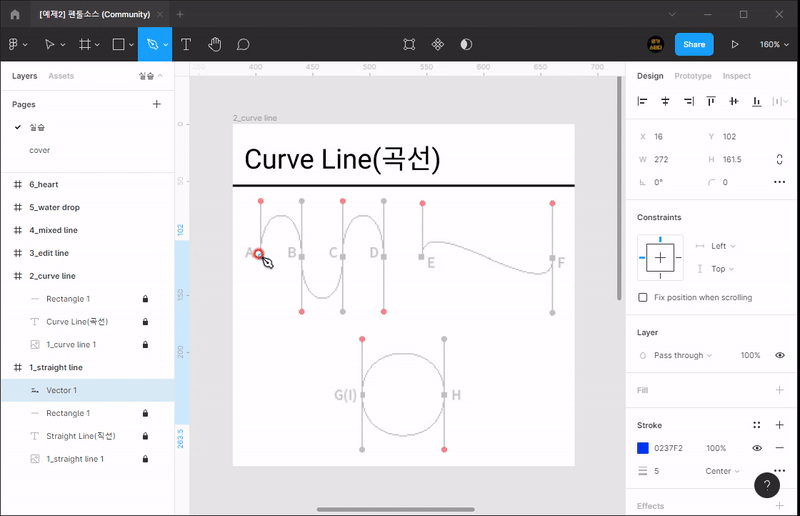The height and width of the screenshot is (516, 800).
Task: Click the user avatar icon
Action: pos(656,44)
